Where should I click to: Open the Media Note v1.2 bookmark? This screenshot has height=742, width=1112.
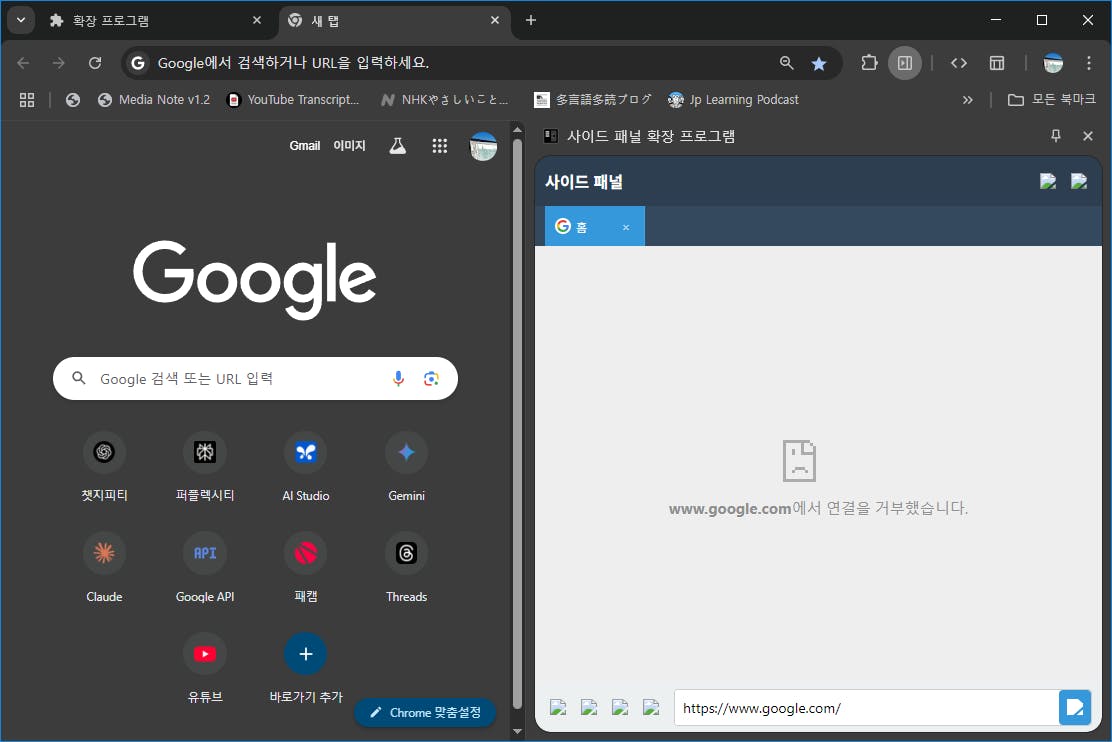154,100
